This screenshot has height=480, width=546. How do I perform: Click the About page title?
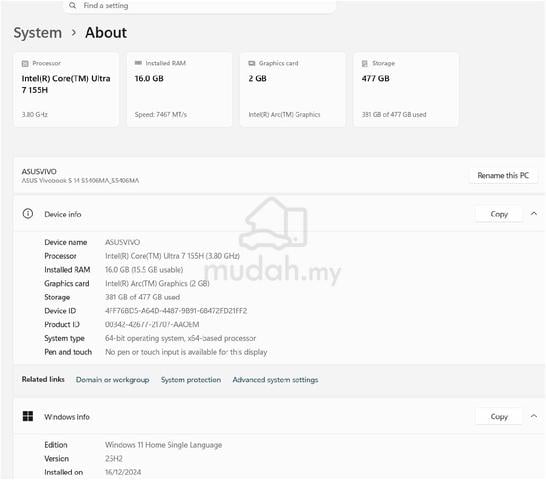(x=106, y=33)
